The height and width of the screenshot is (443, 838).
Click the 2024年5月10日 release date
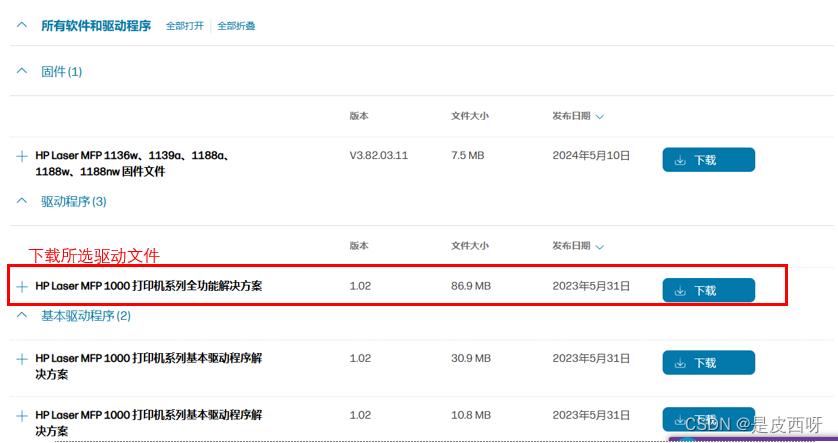click(x=591, y=156)
